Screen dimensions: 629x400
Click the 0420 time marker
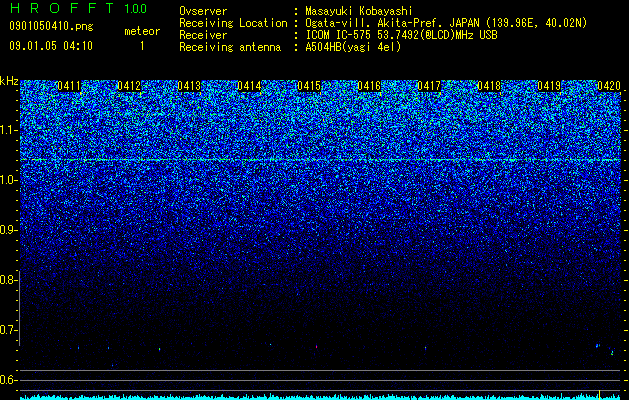(609, 86)
